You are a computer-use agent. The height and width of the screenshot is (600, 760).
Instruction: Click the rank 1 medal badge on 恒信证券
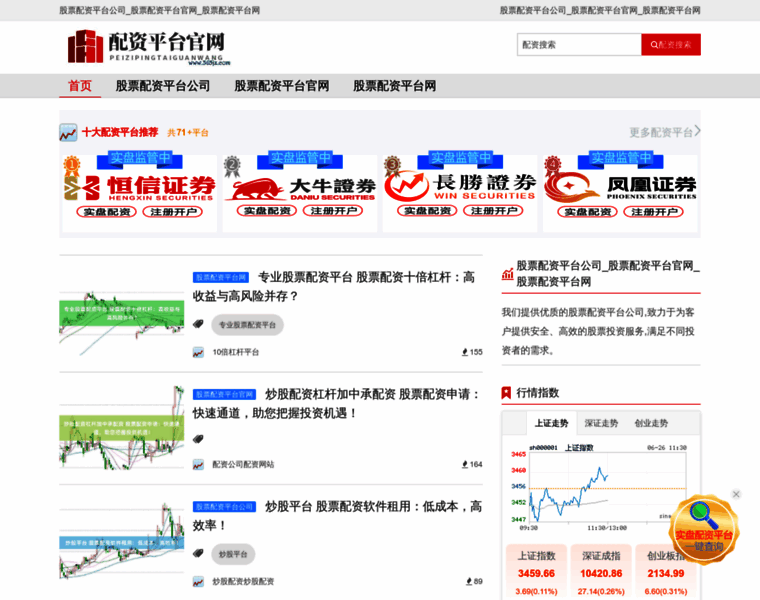(x=72, y=165)
